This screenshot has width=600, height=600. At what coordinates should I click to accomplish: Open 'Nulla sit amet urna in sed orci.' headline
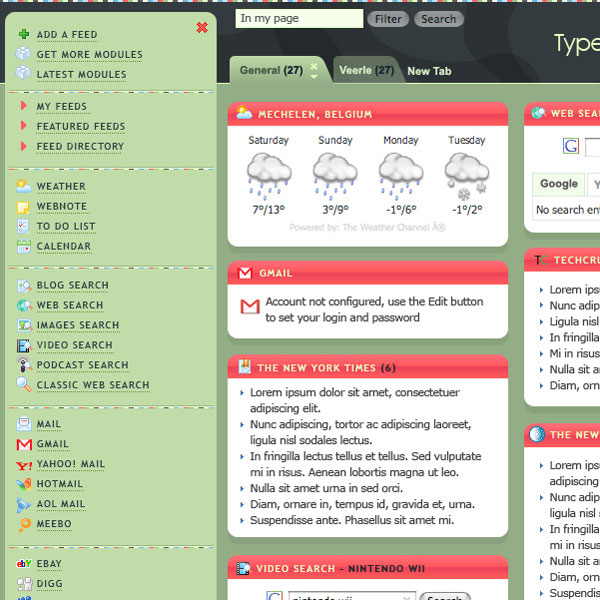tap(326, 488)
